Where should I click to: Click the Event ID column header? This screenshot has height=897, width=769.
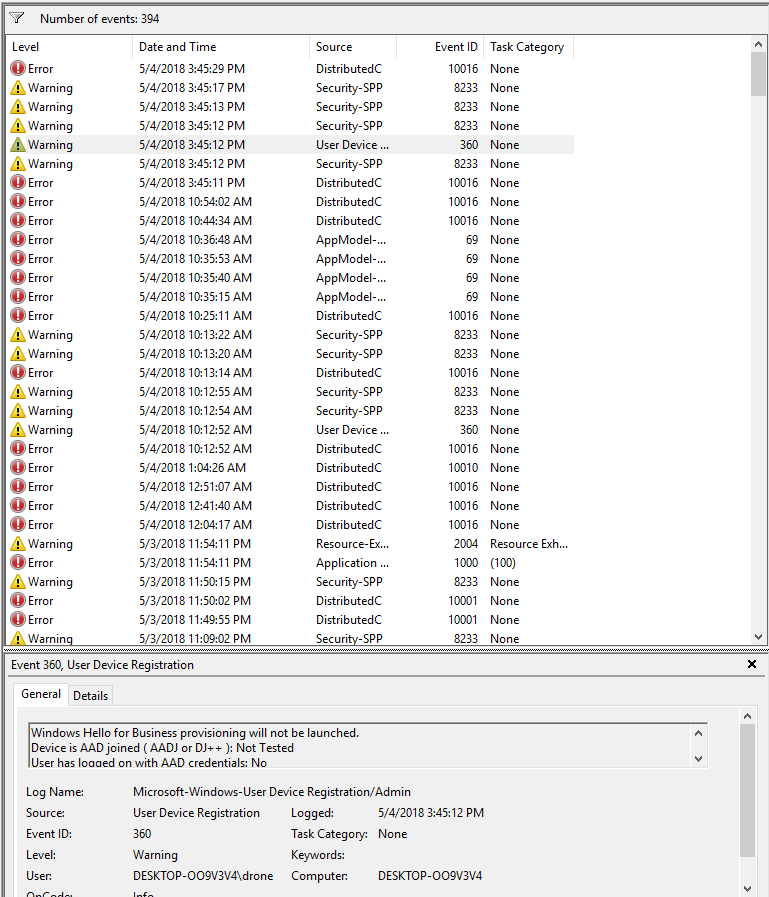click(x=440, y=47)
